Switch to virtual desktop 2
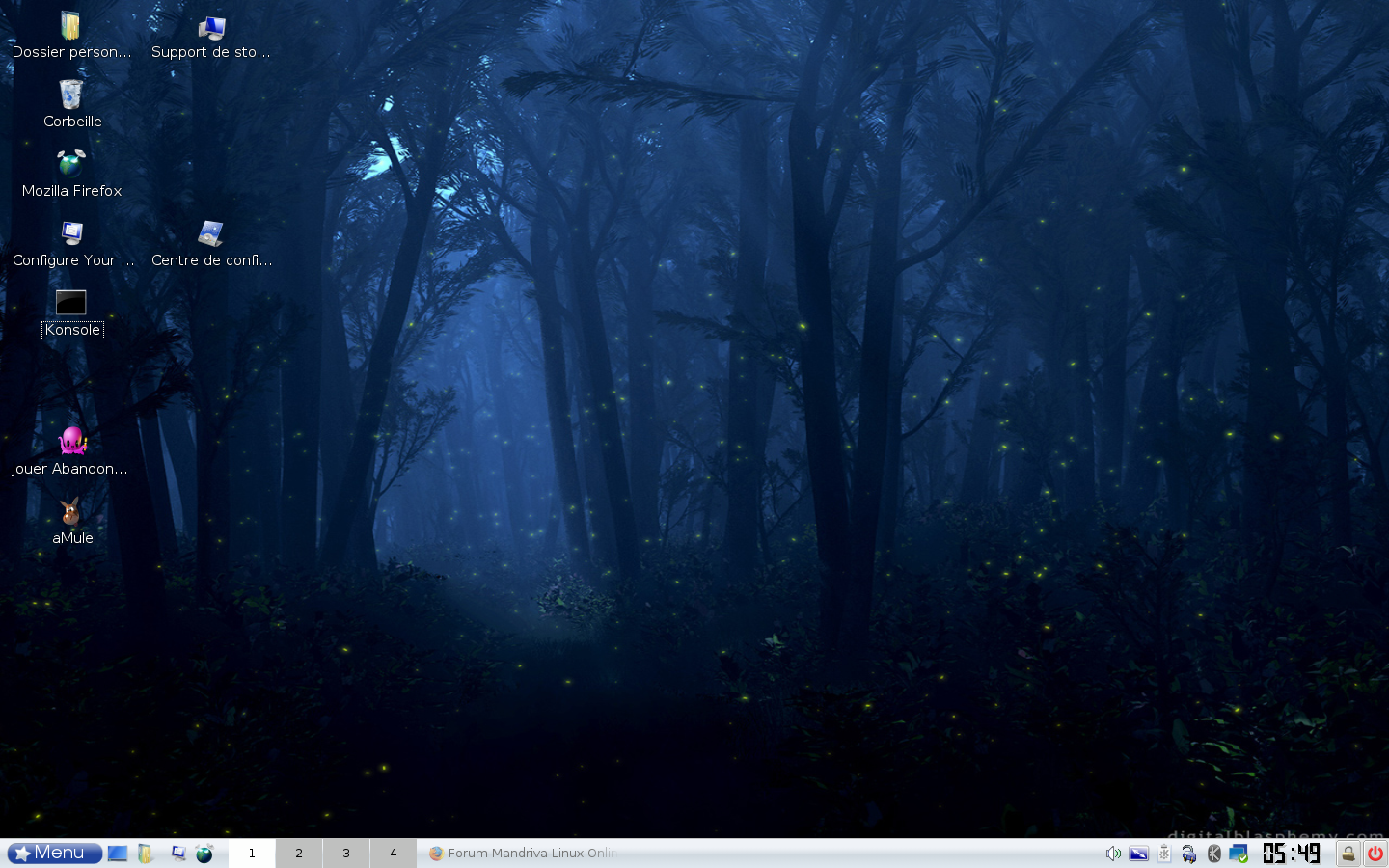This screenshot has height=868, width=1389. click(298, 853)
